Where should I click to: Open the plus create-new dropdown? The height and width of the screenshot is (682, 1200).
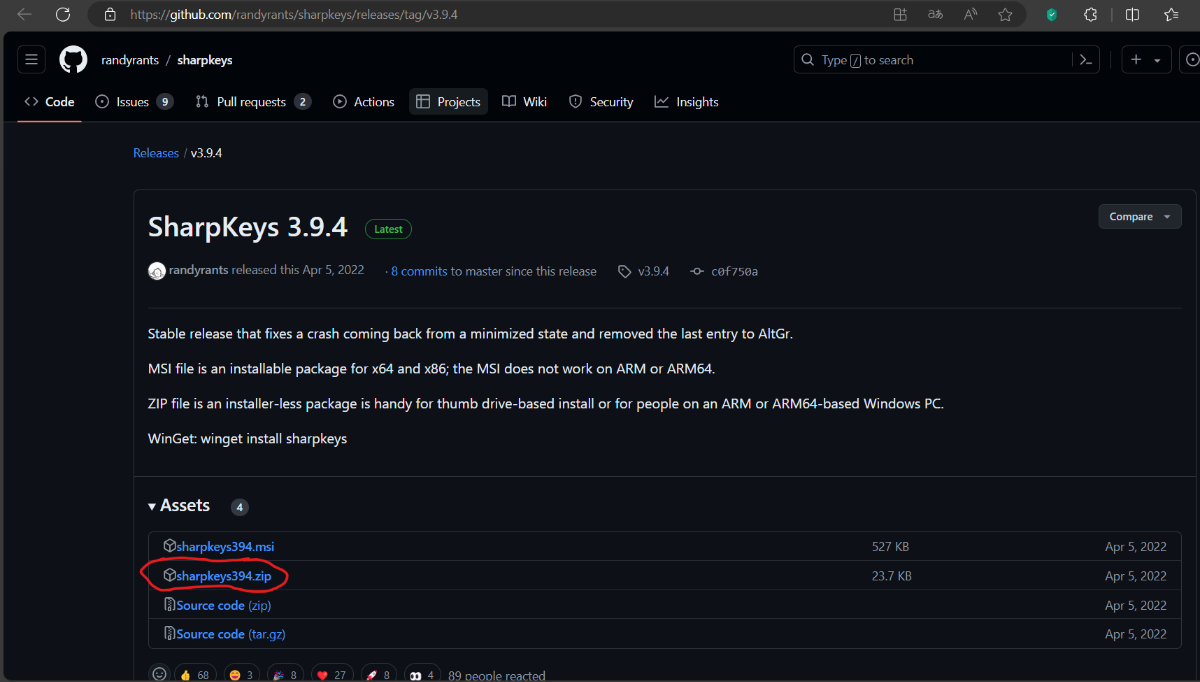(1146, 60)
